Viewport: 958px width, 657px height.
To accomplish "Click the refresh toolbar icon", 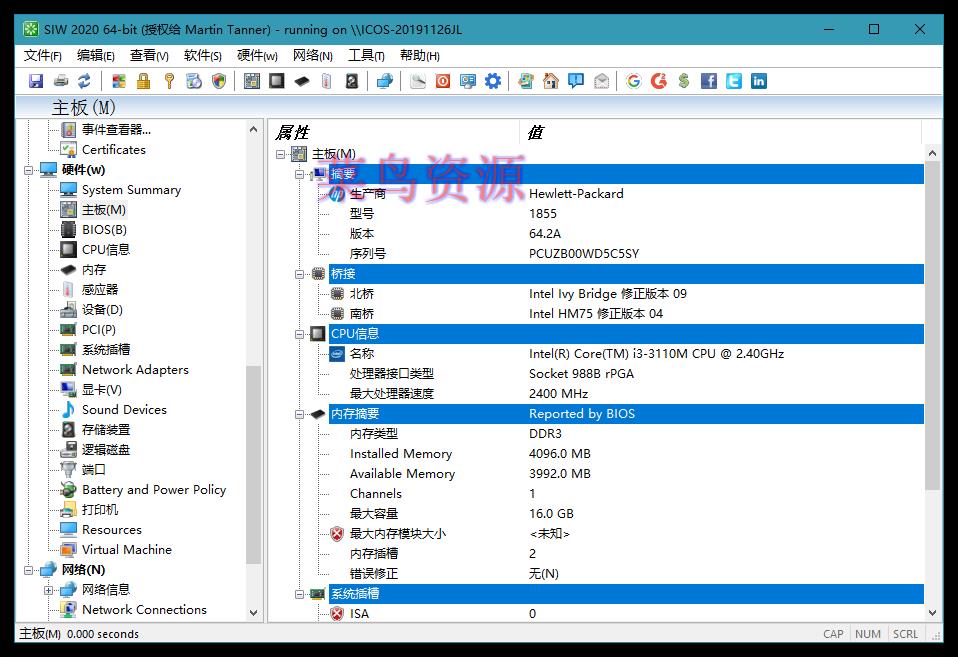I will coord(84,81).
